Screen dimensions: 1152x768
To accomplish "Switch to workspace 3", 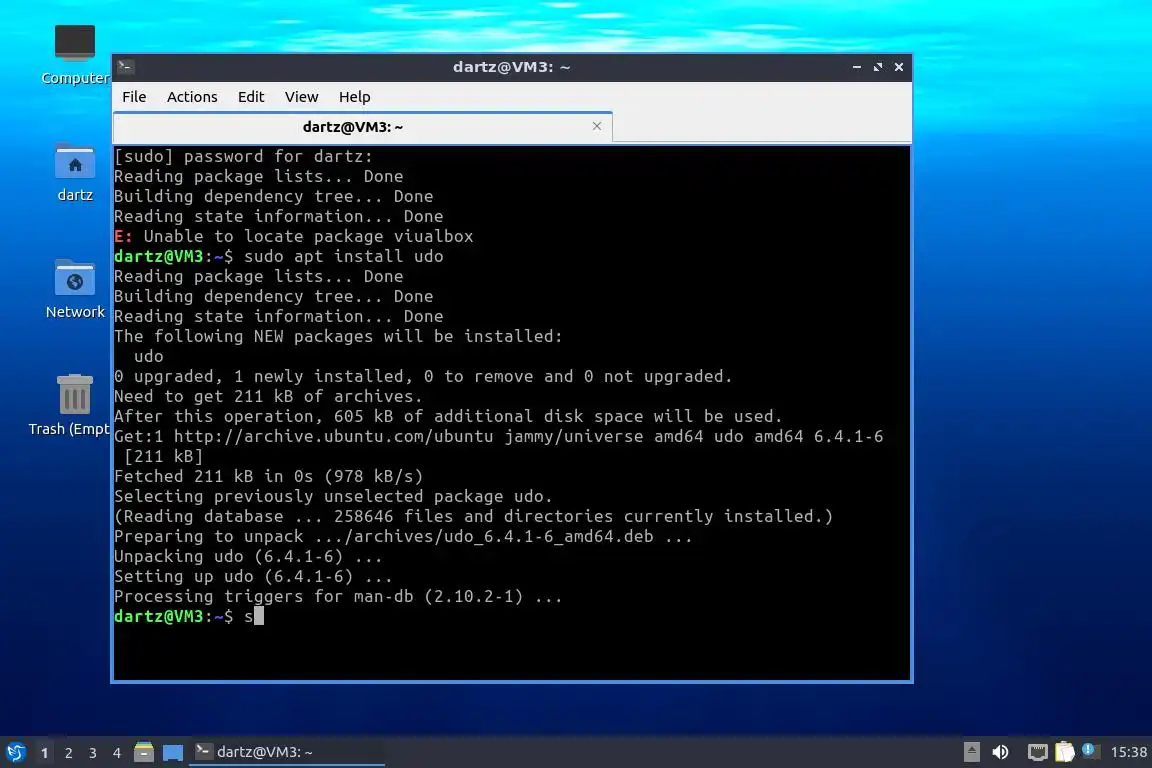I will (93, 753).
